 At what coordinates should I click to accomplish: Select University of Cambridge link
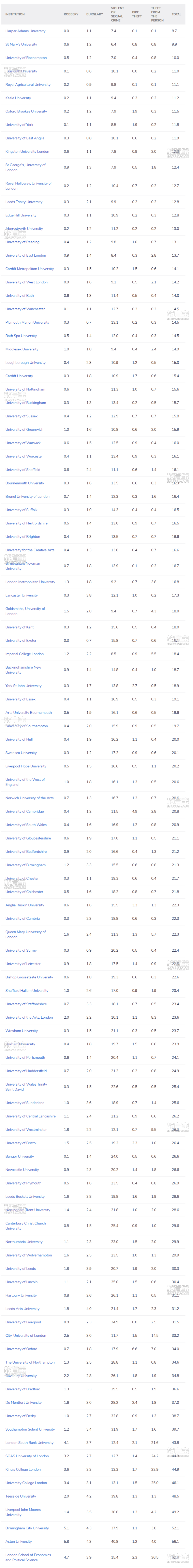(x=24, y=811)
